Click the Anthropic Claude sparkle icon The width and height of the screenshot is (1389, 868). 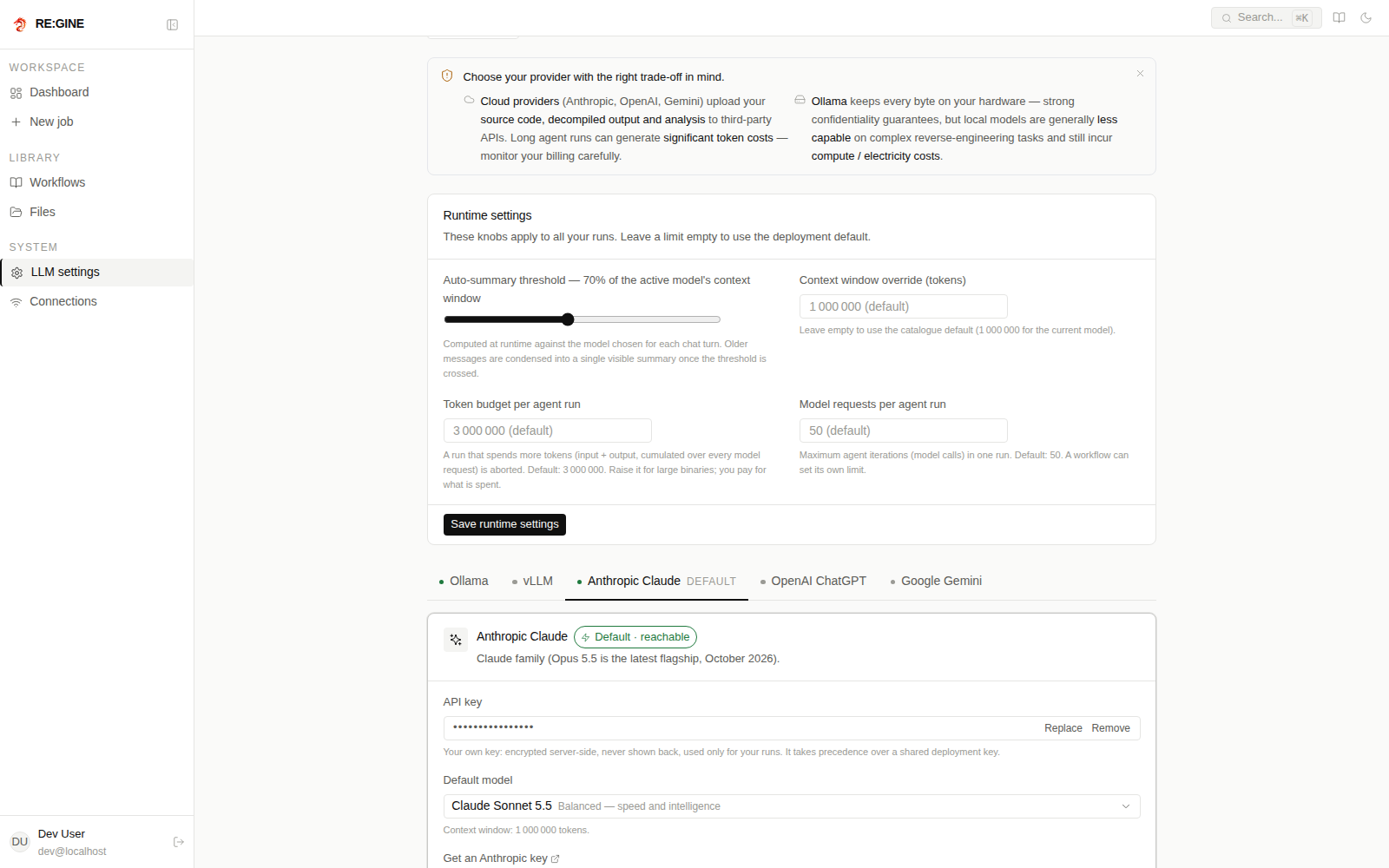coord(456,640)
